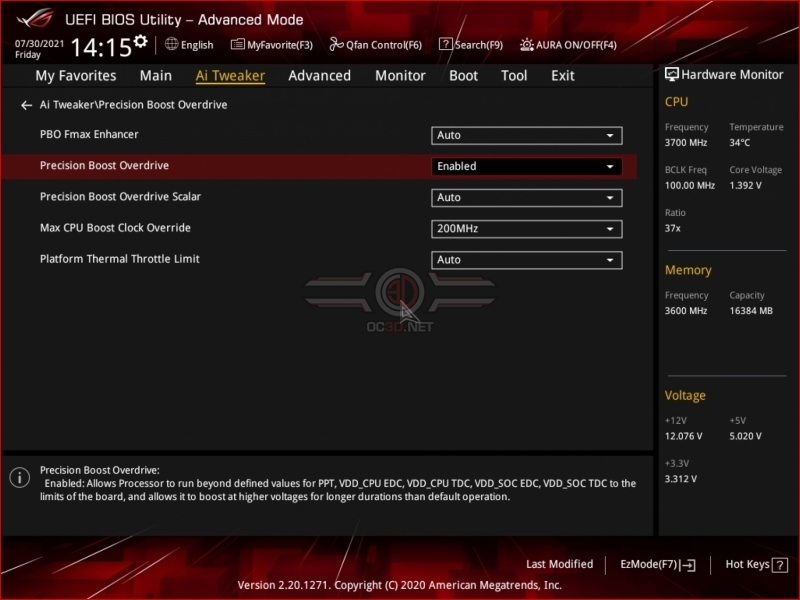Click the back arrow next to Ai Tweaker path

click(27, 105)
